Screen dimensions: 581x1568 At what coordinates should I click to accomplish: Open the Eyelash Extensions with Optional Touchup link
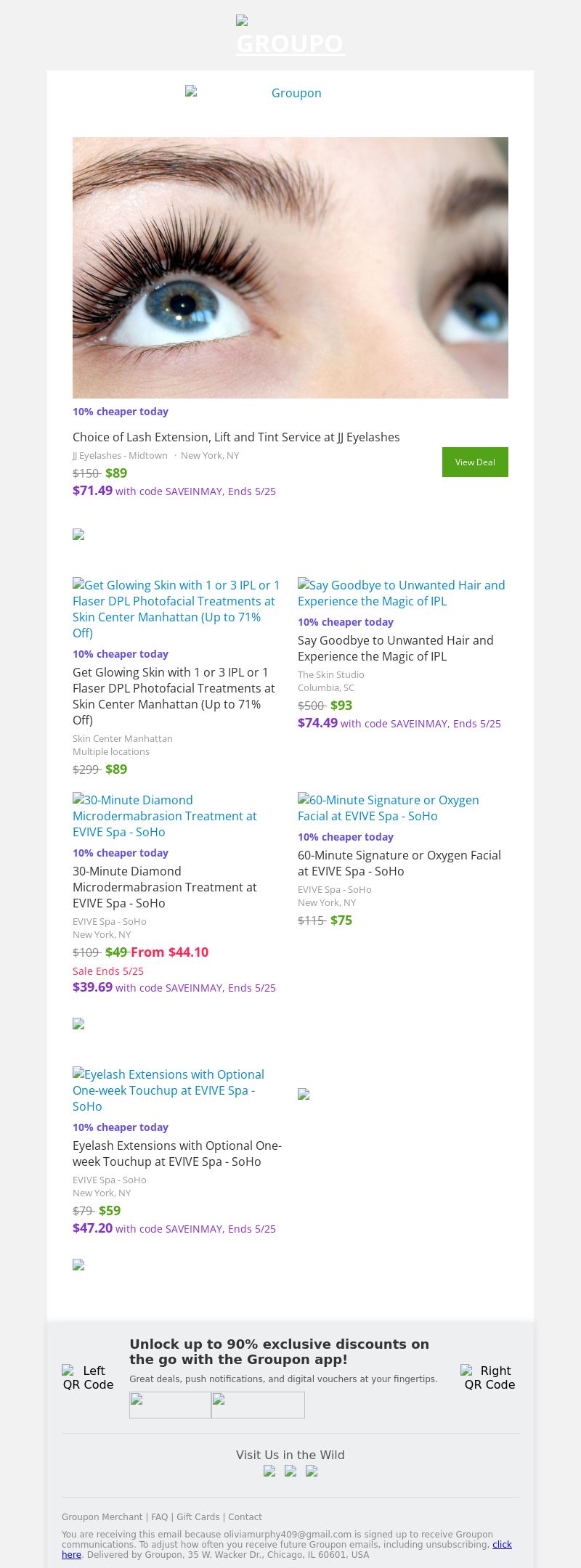[168, 1090]
